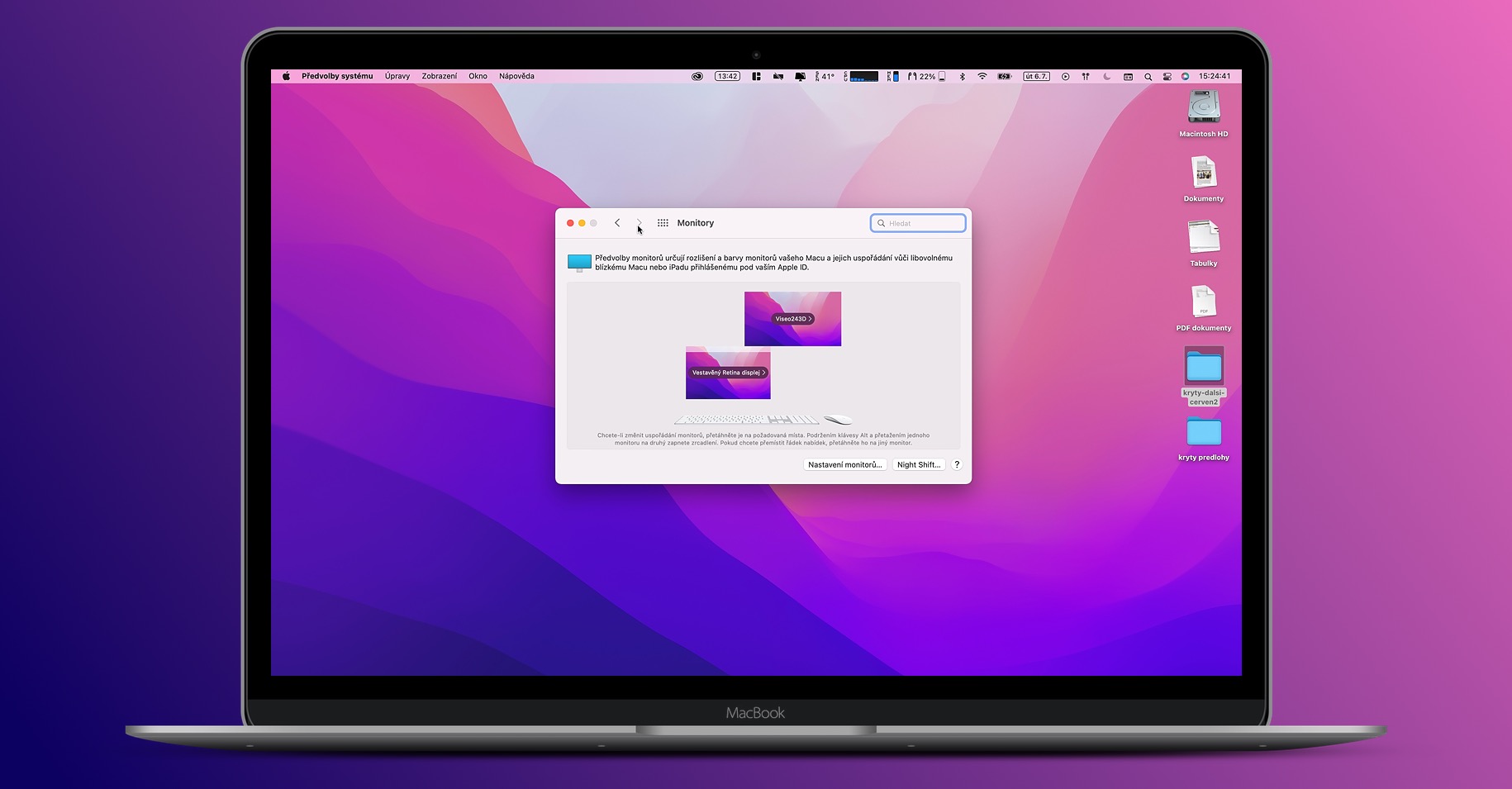Toggle the screen mirroring display icon in menu bar

pos(798,75)
